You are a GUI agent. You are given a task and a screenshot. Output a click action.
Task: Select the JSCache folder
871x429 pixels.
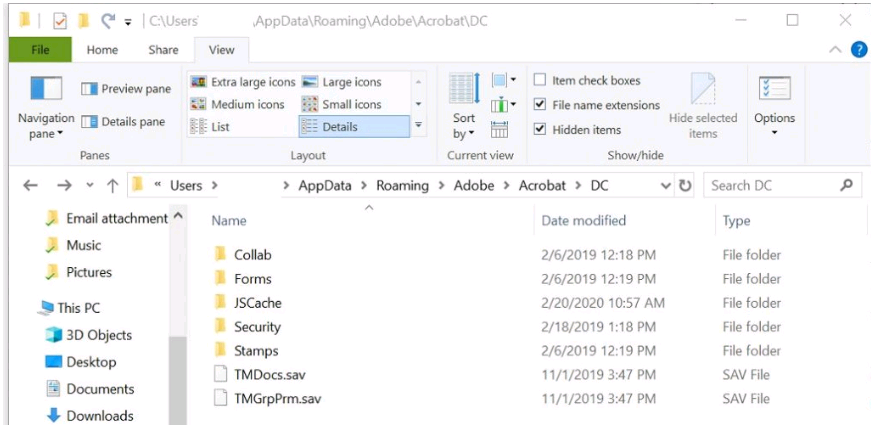(257, 303)
